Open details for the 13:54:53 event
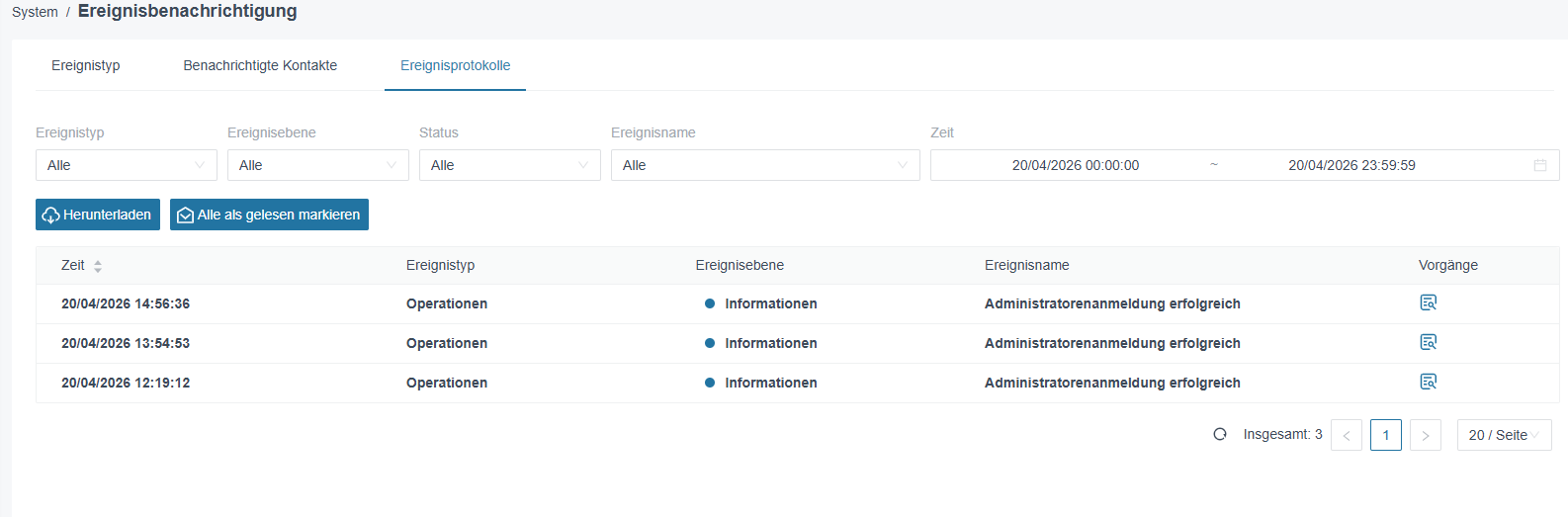The image size is (1568, 517). (x=1428, y=342)
